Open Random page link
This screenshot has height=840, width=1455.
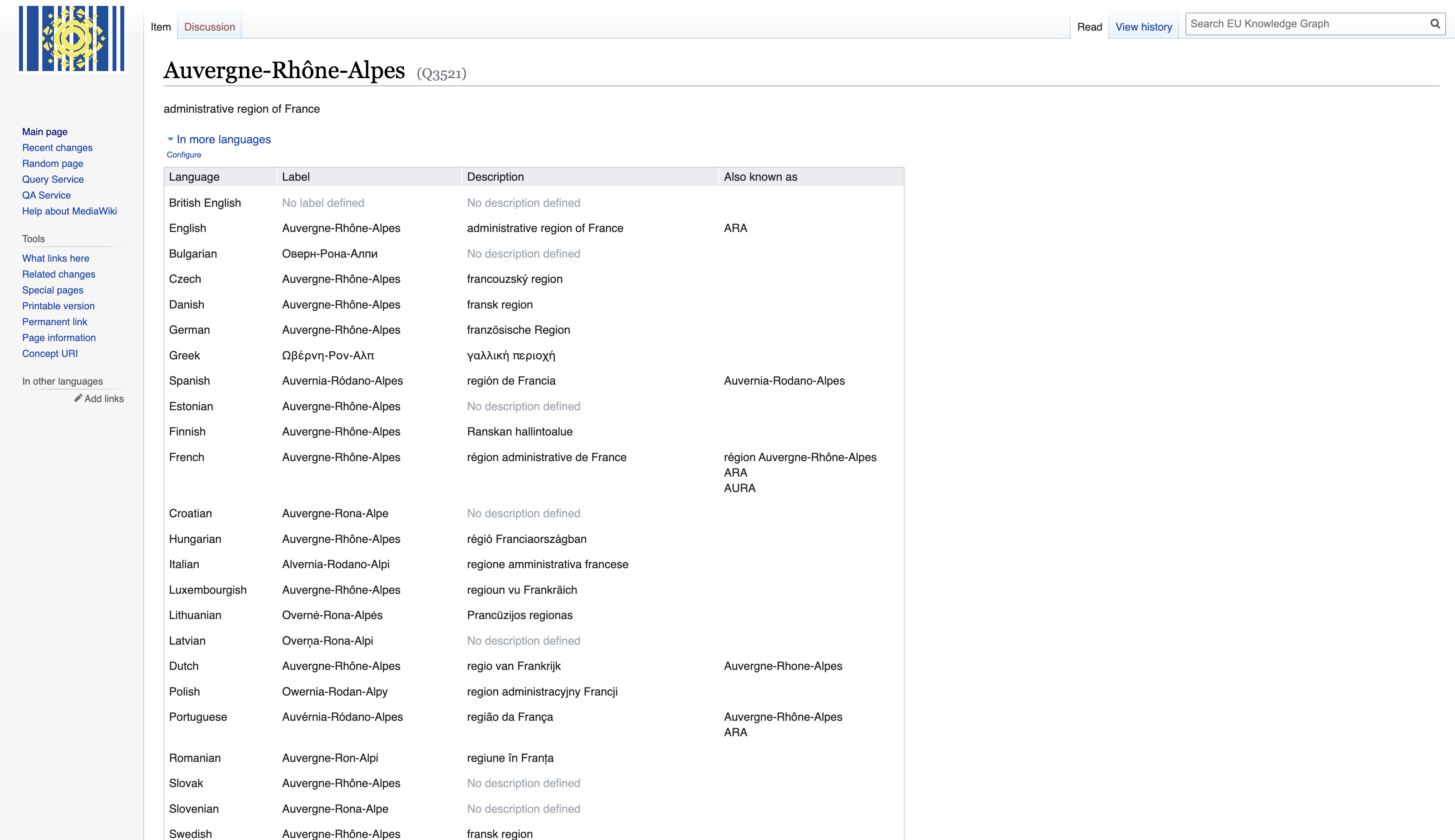53,163
